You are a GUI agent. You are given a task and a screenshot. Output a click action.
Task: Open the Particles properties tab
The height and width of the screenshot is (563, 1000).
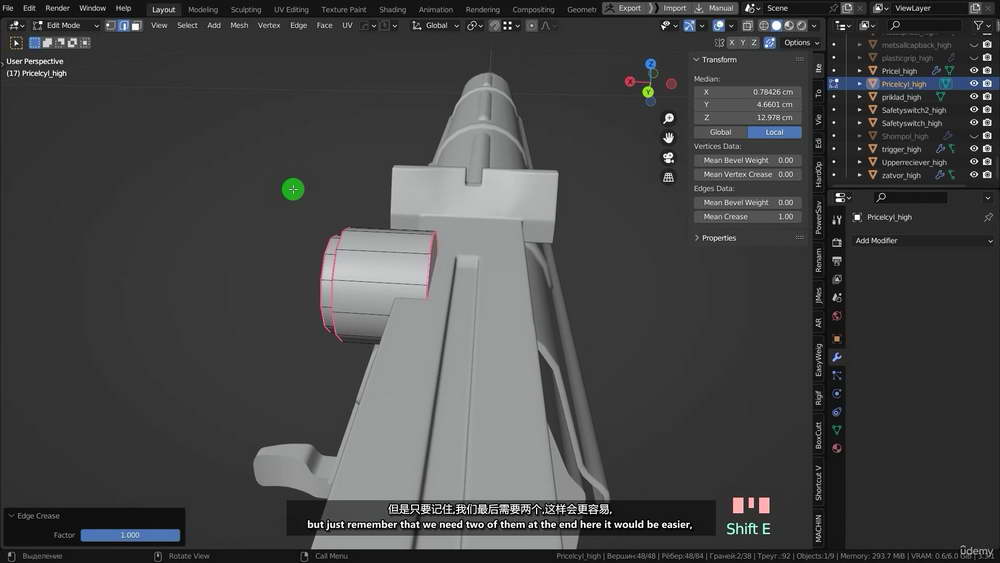(837, 376)
